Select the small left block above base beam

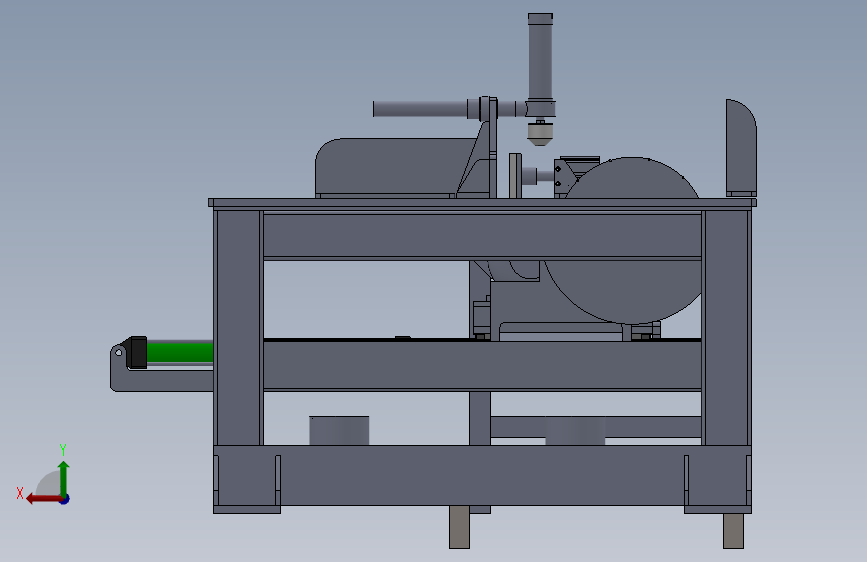pos(339,430)
